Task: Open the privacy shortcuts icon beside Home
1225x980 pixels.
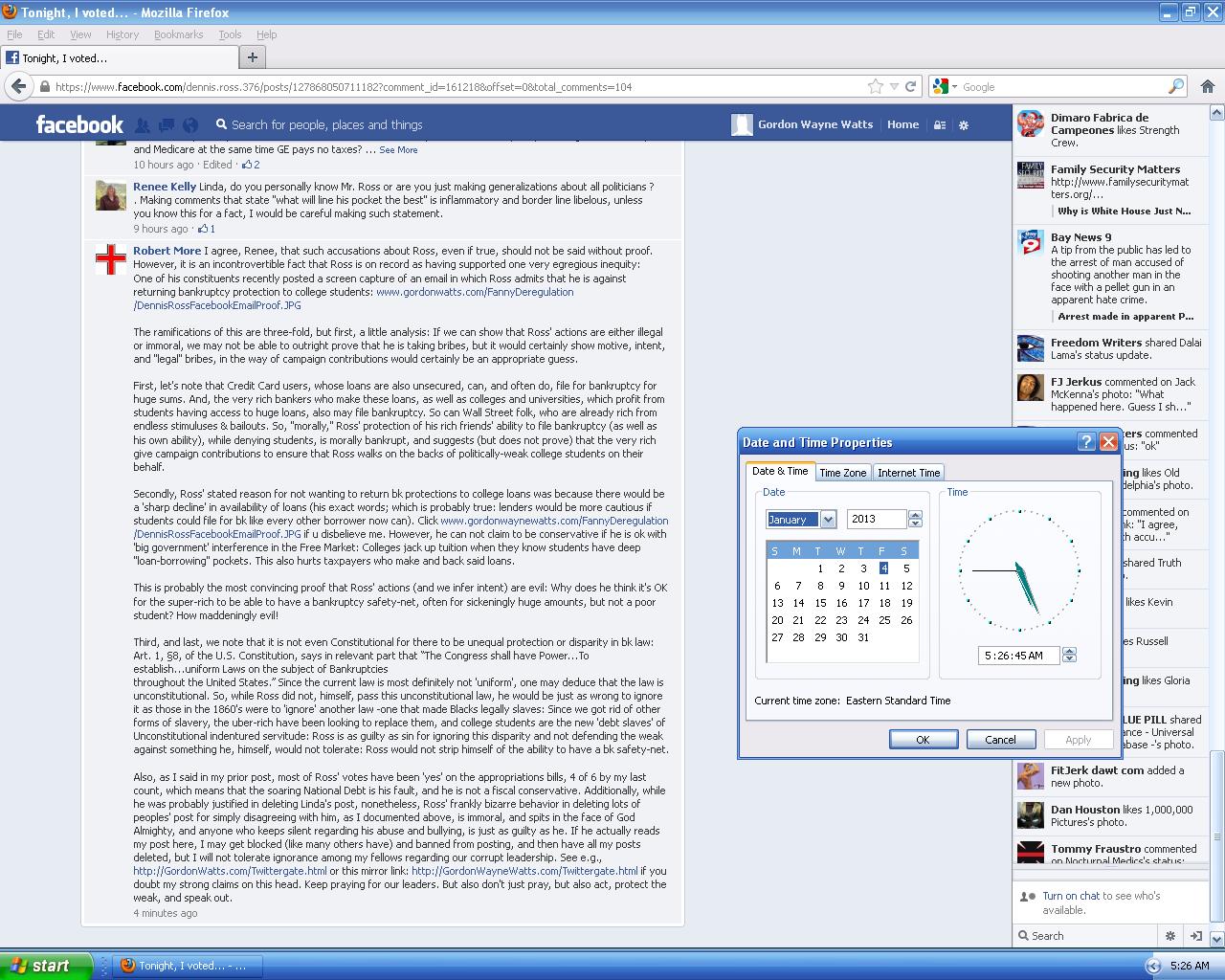Action: coord(940,124)
